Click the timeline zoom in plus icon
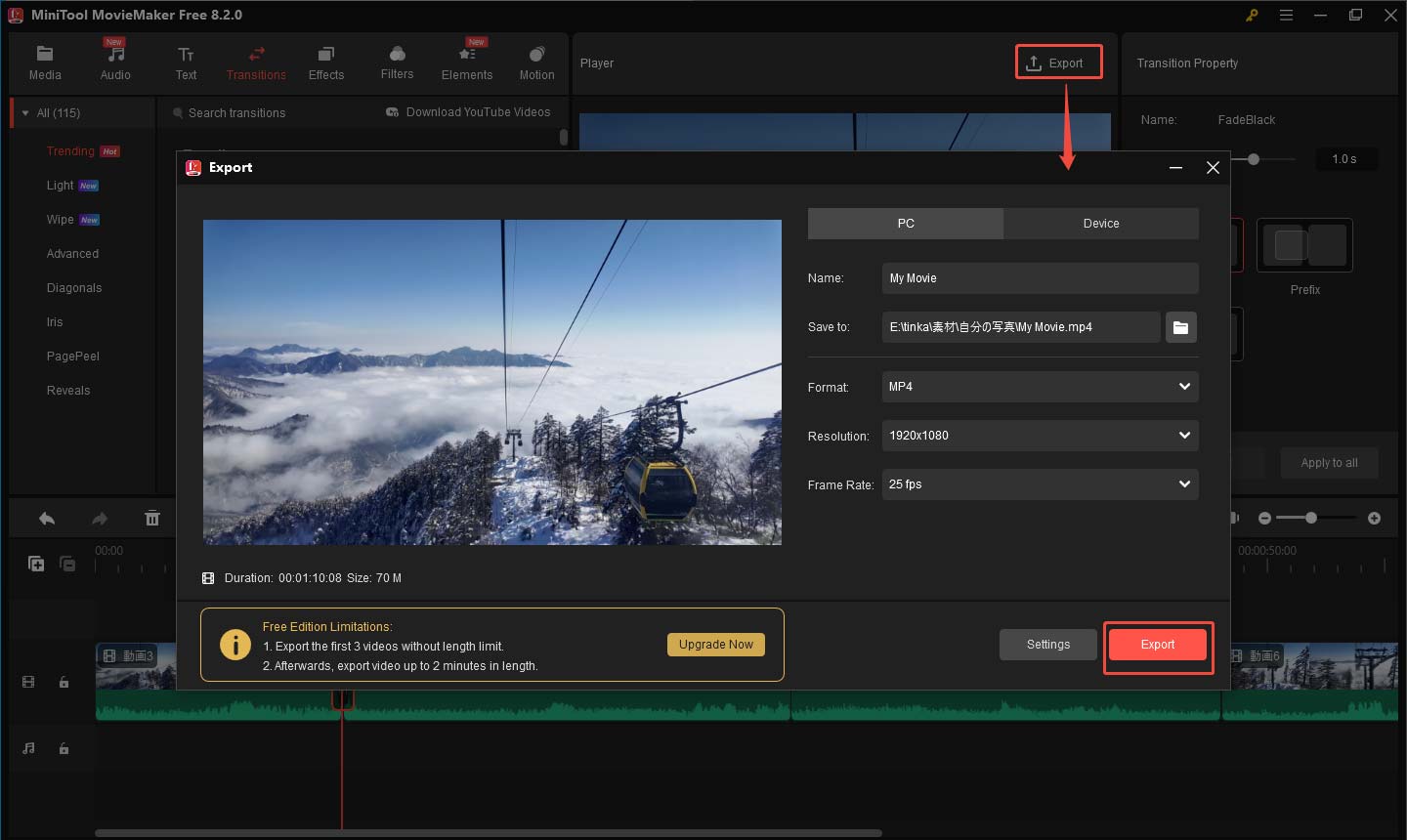Screen dimensions: 1407x840 tap(1374, 519)
